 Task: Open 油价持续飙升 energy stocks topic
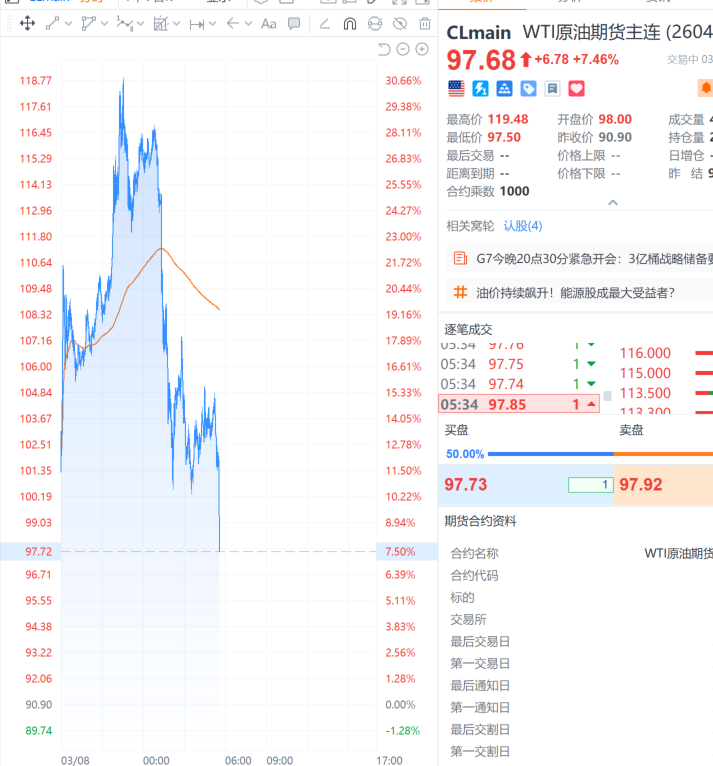[574, 293]
